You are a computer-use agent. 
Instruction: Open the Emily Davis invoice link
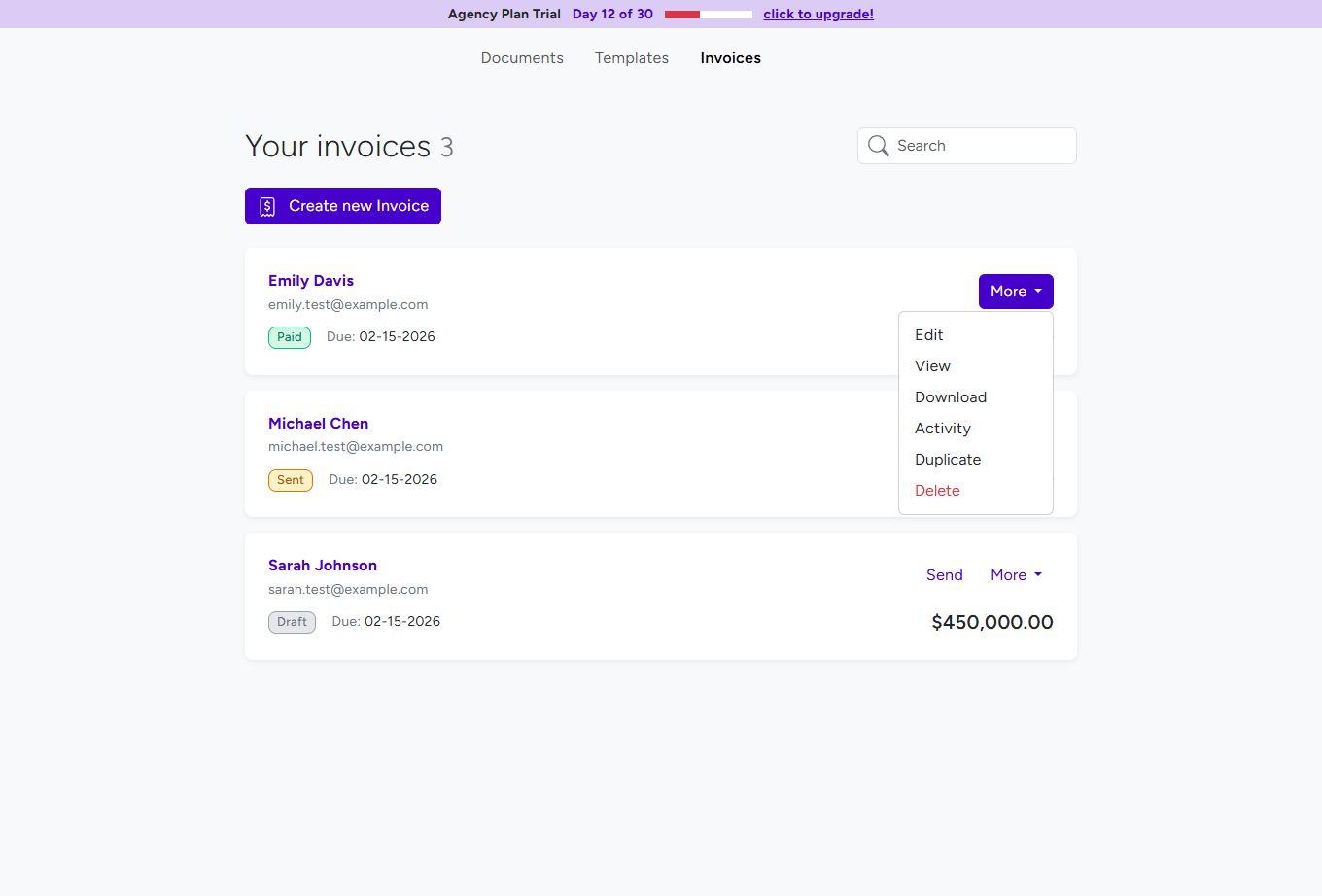click(x=310, y=280)
